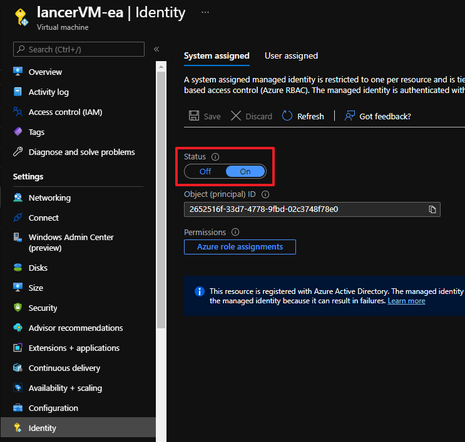Click the Availability + scaling icon

point(18,388)
